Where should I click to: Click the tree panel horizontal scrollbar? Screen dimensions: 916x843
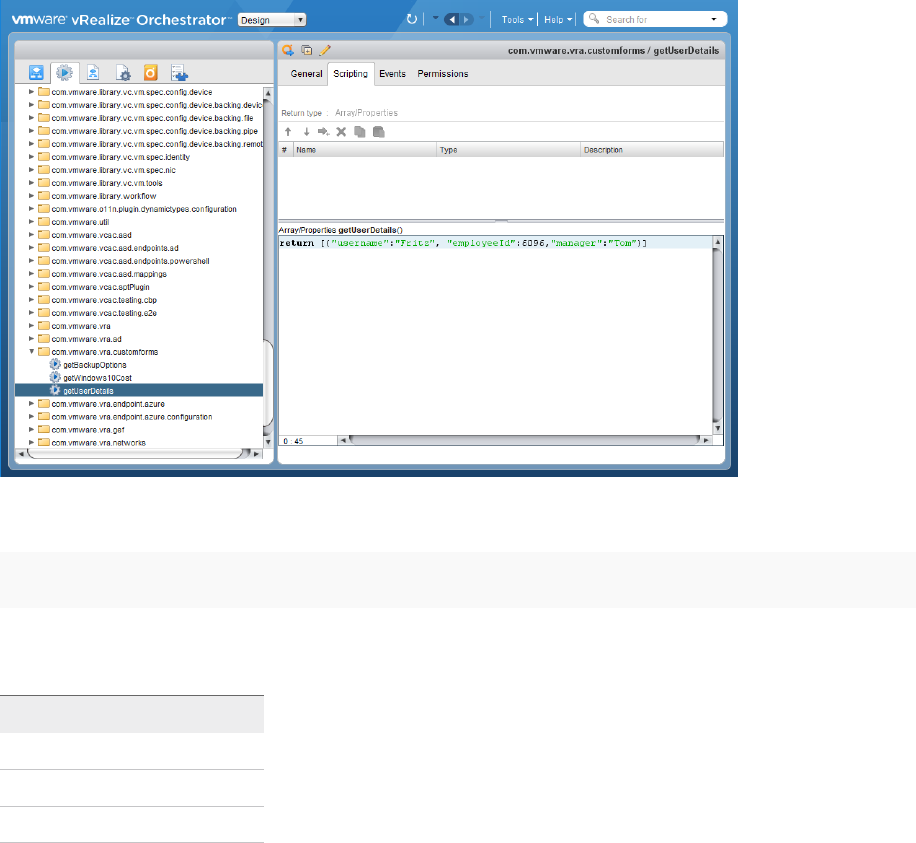[x=139, y=453]
